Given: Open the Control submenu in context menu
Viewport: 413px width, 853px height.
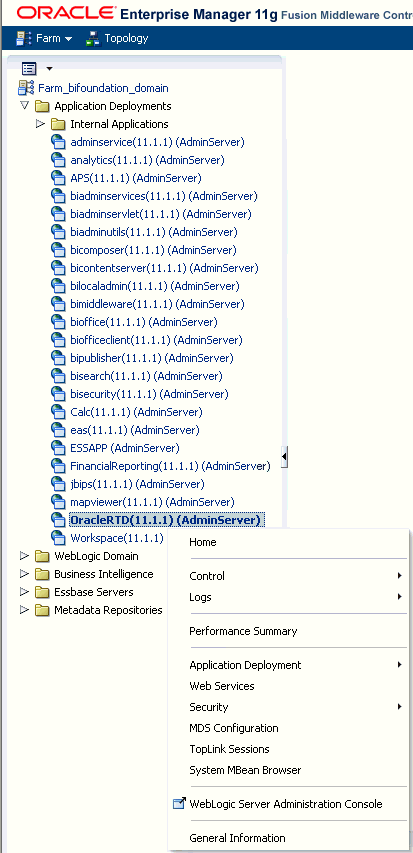Looking at the screenshot, I should pyautogui.click(x=297, y=576).
